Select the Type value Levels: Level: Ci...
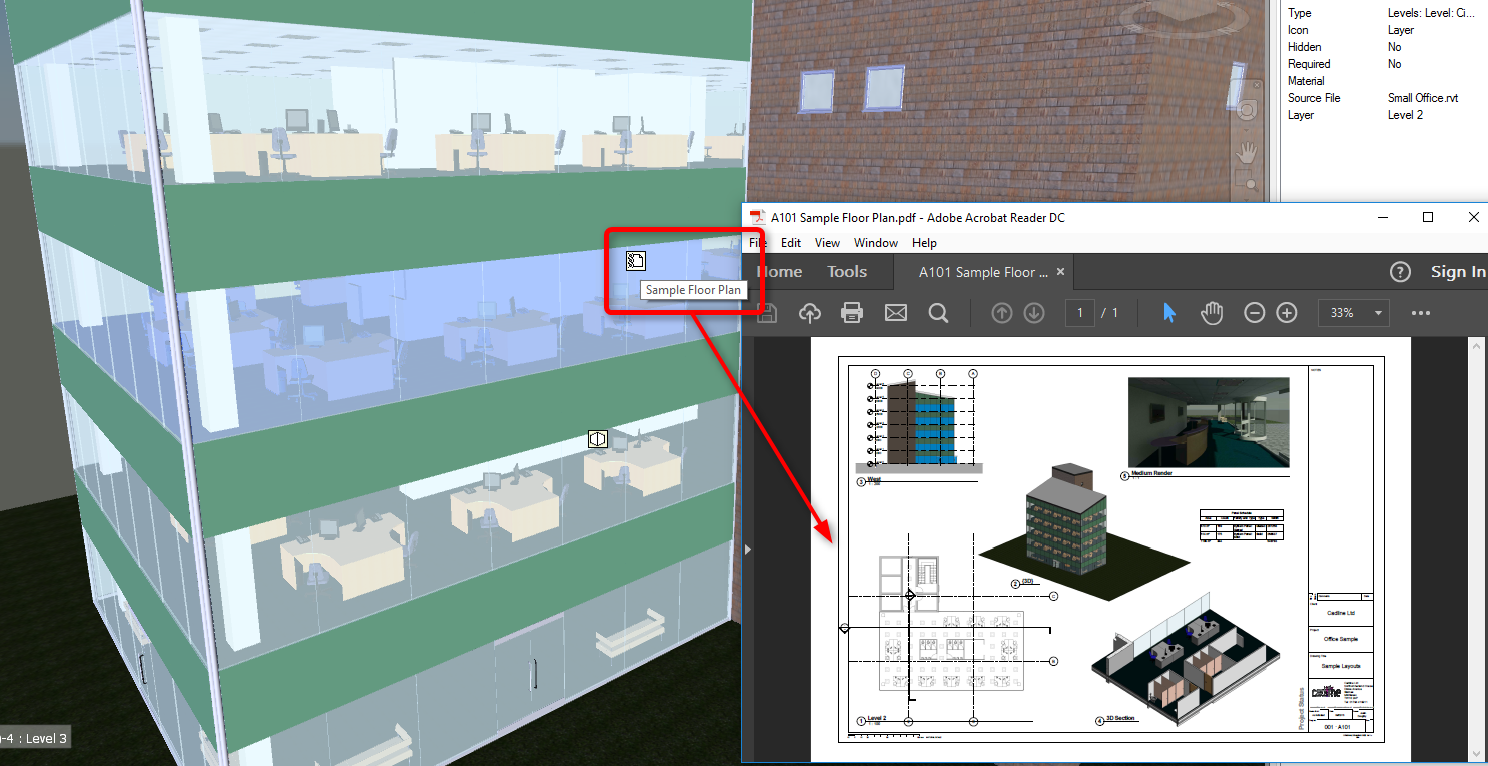Viewport: 1488px width, 766px height. click(x=1432, y=13)
